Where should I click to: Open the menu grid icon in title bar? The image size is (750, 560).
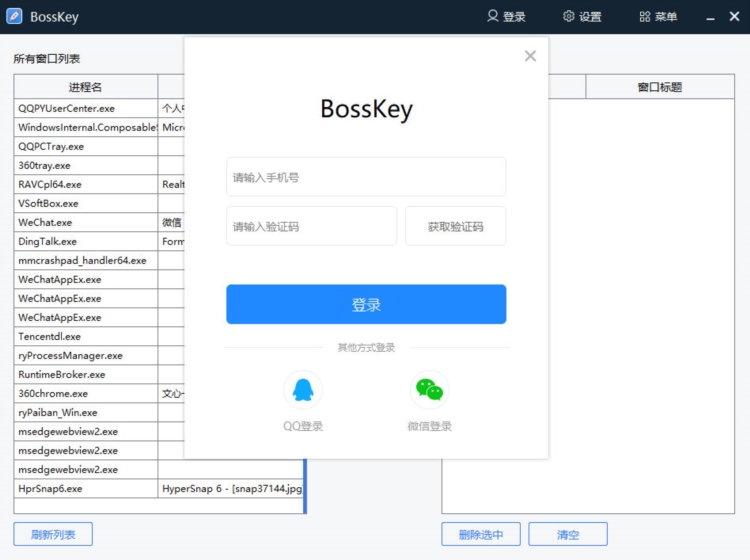click(645, 17)
